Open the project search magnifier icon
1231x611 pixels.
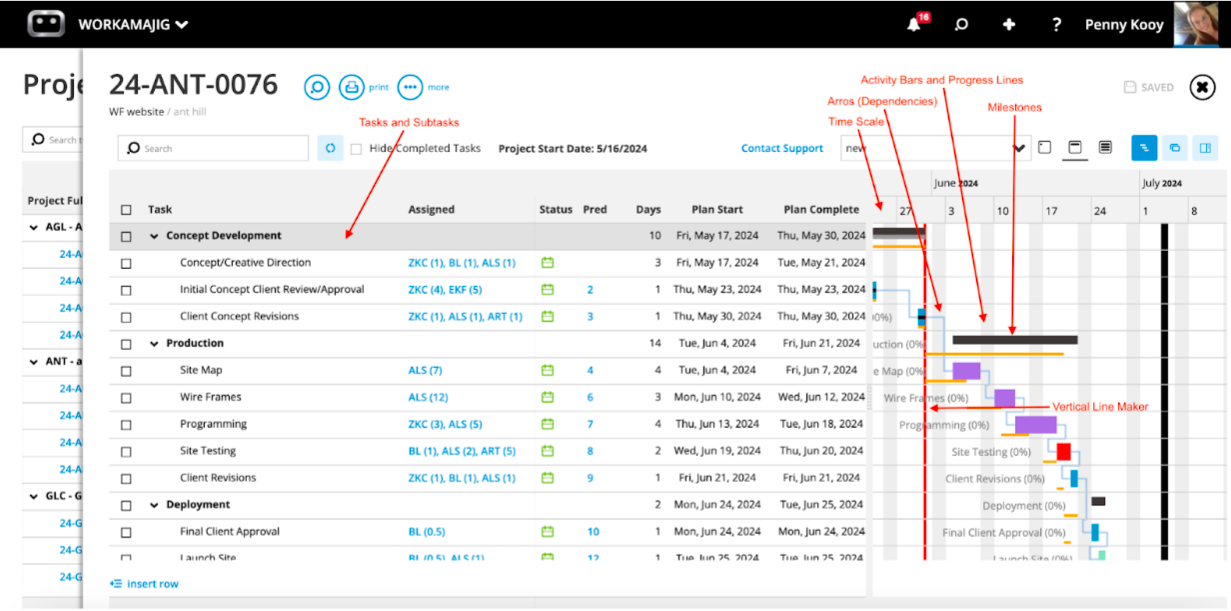[x=317, y=87]
